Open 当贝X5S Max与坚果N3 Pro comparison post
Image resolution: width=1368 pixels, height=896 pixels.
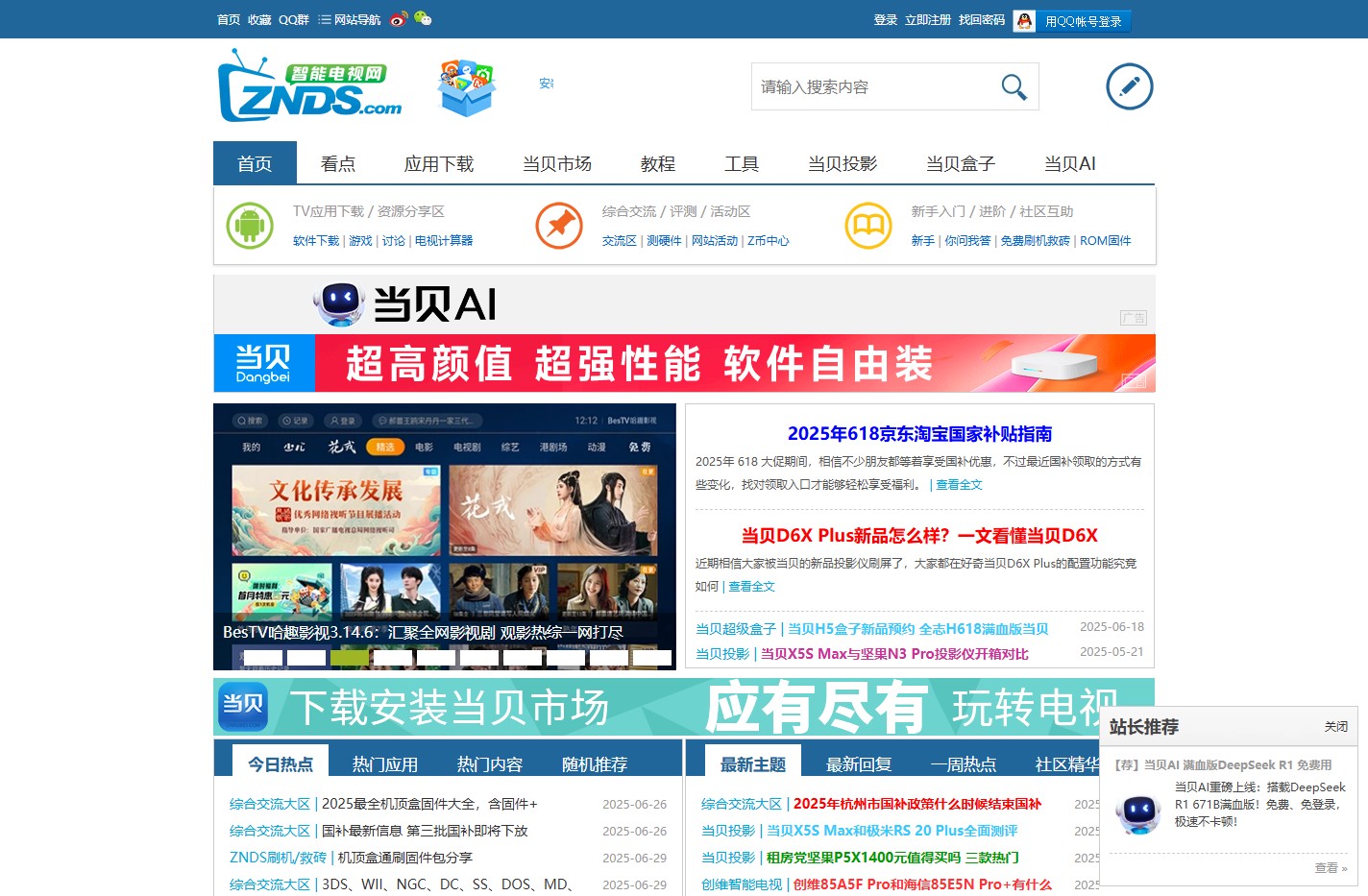coord(894,654)
